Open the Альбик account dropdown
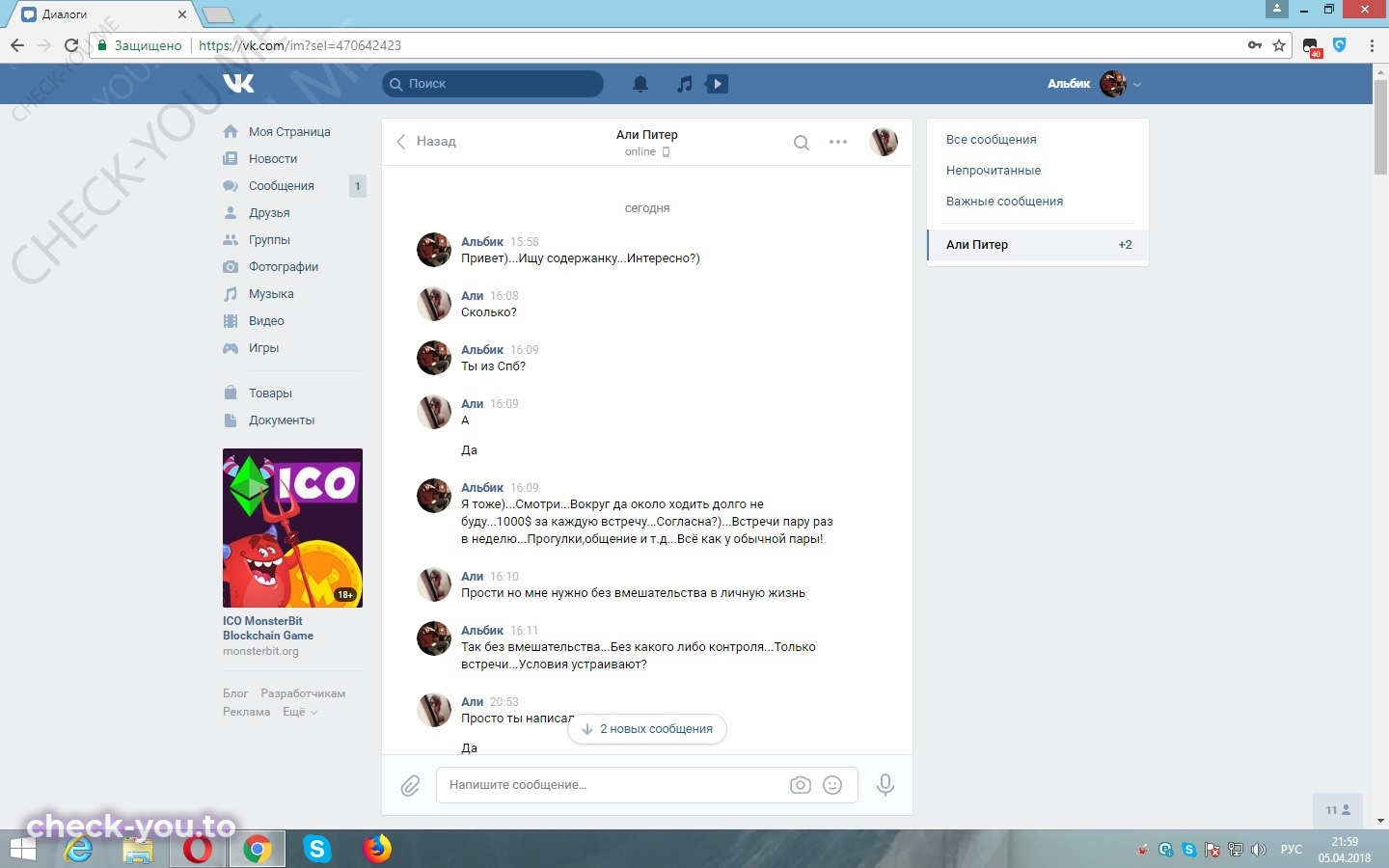The height and width of the screenshot is (868, 1389). 1095,84
